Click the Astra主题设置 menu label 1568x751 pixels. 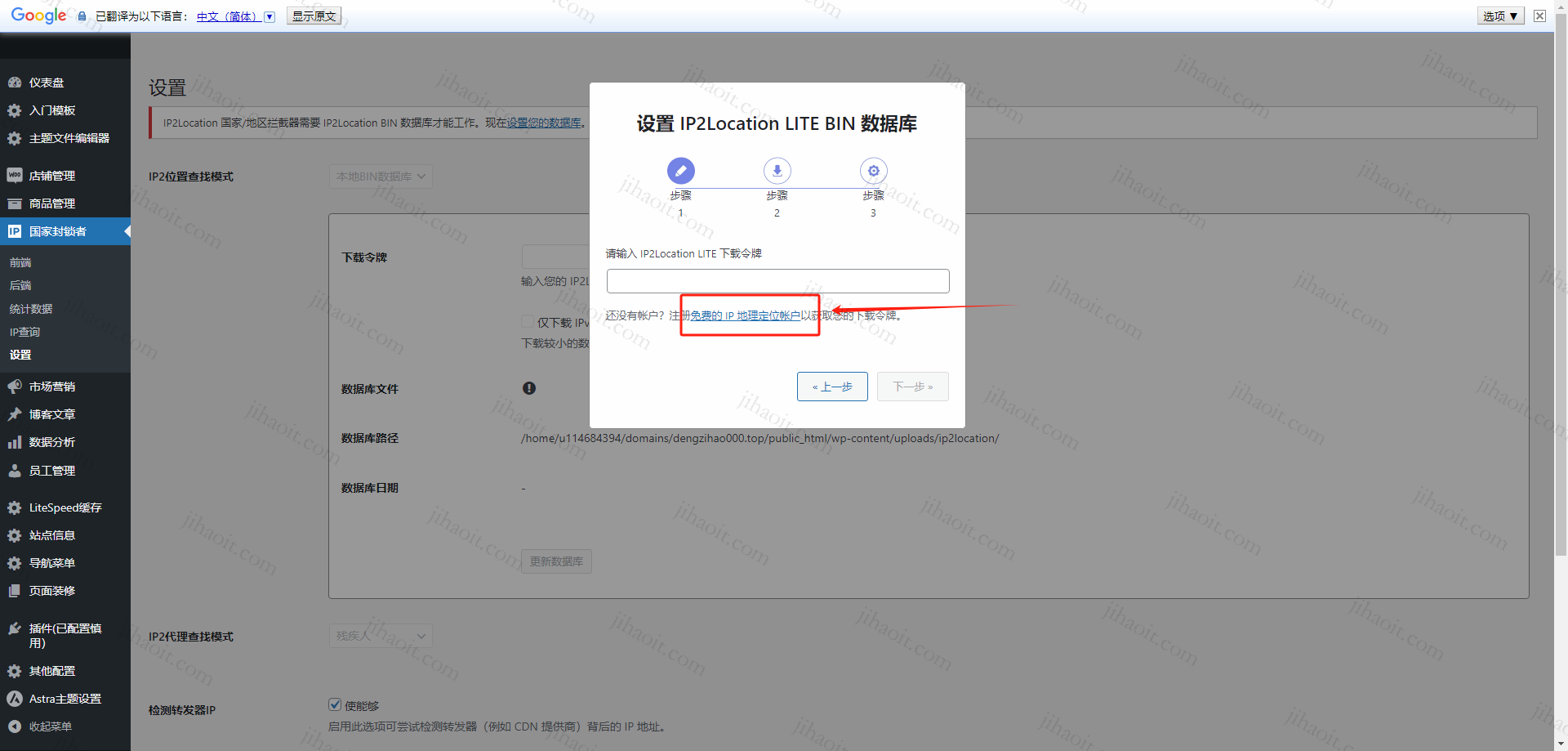(x=65, y=699)
